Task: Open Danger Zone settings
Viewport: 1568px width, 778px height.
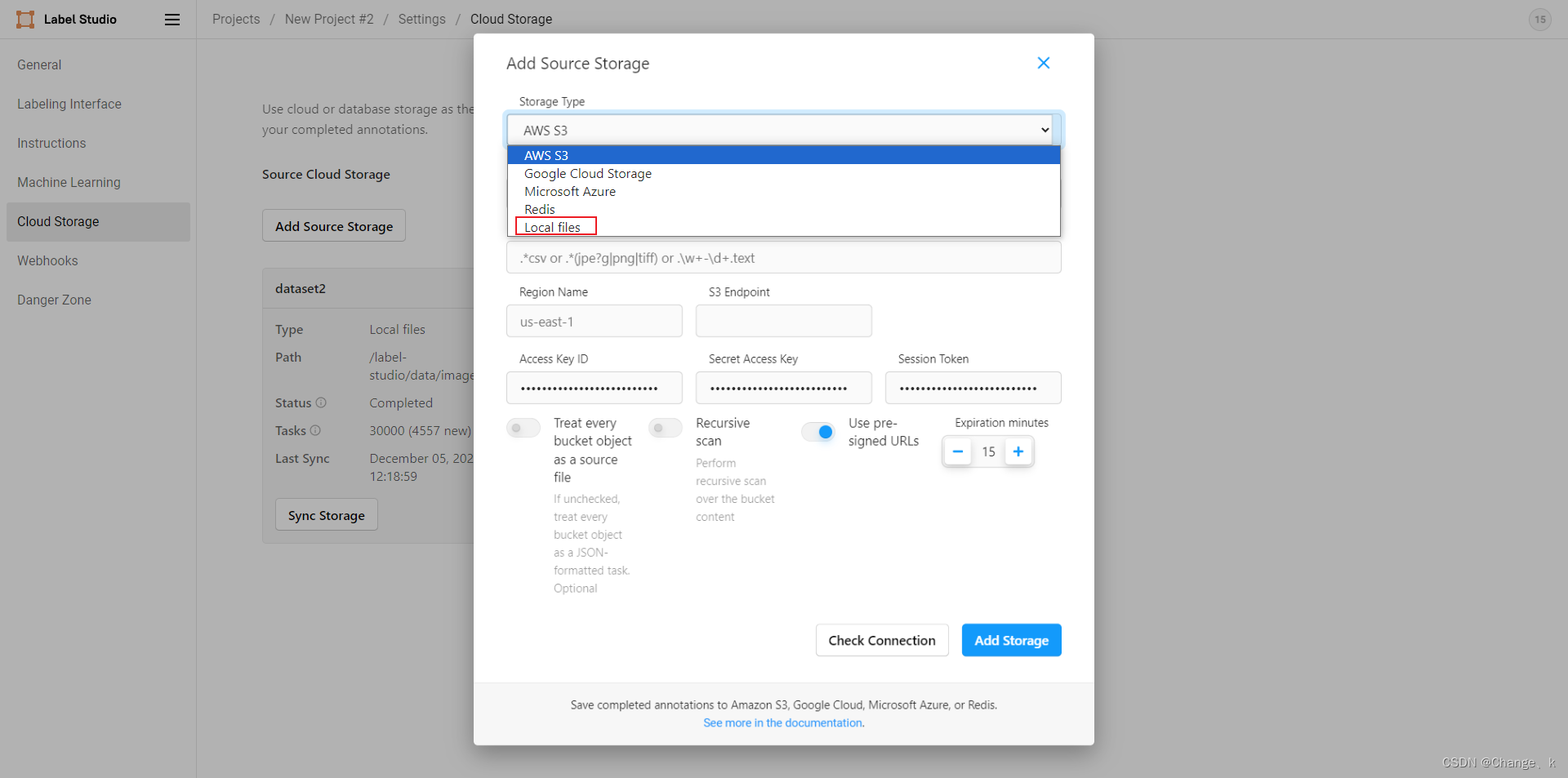Action: click(x=98, y=300)
